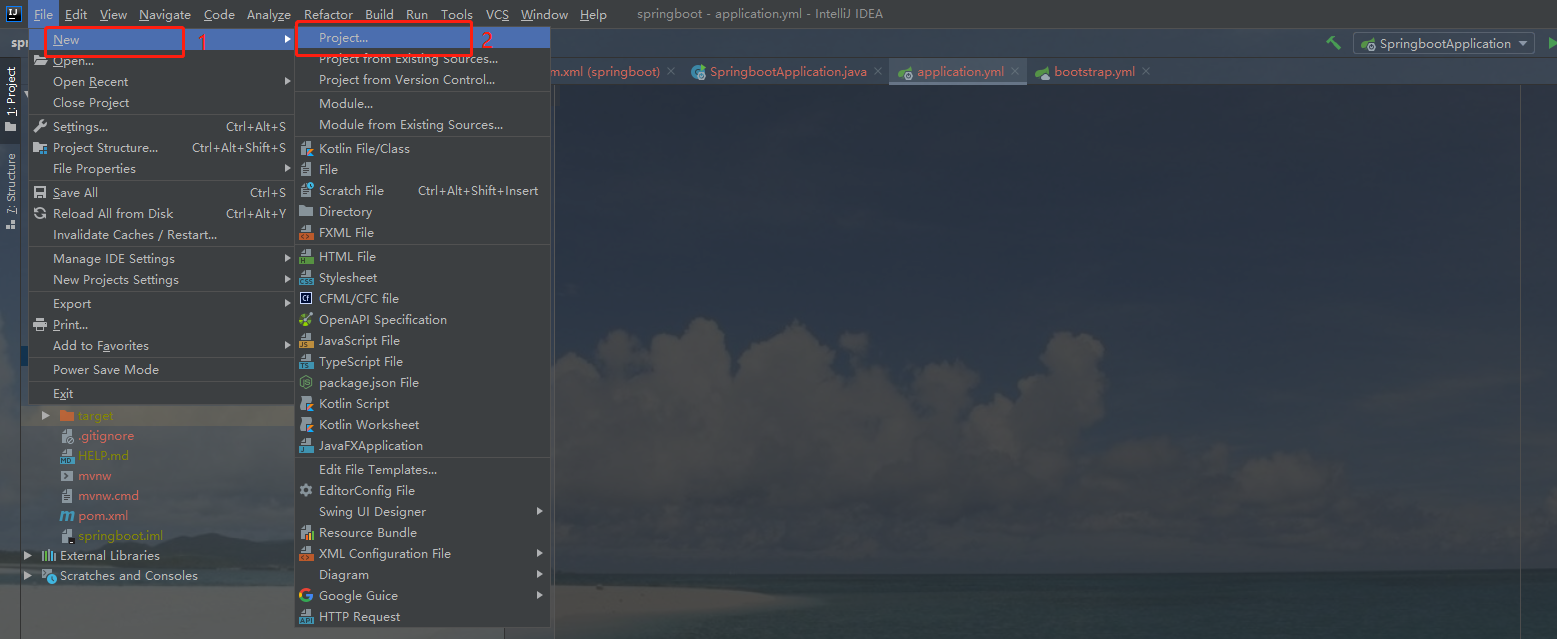The image size is (1557, 639).
Task: Expand the File Properties submenu arrow
Action: [287, 169]
